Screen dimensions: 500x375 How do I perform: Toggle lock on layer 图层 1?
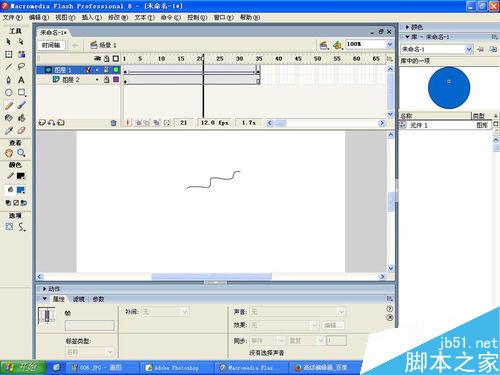tap(106, 70)
